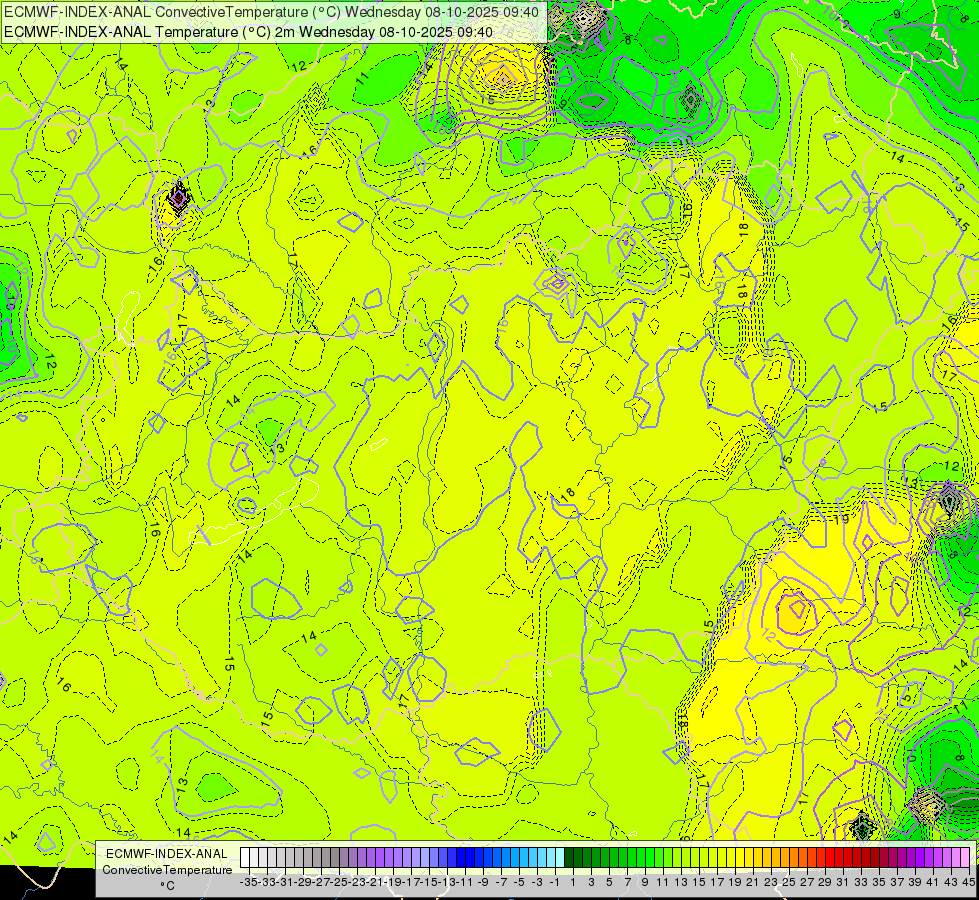Click the '-35' value on the legend scale
The width and height of the screenshot is (979, 900).
pos(249,882)
